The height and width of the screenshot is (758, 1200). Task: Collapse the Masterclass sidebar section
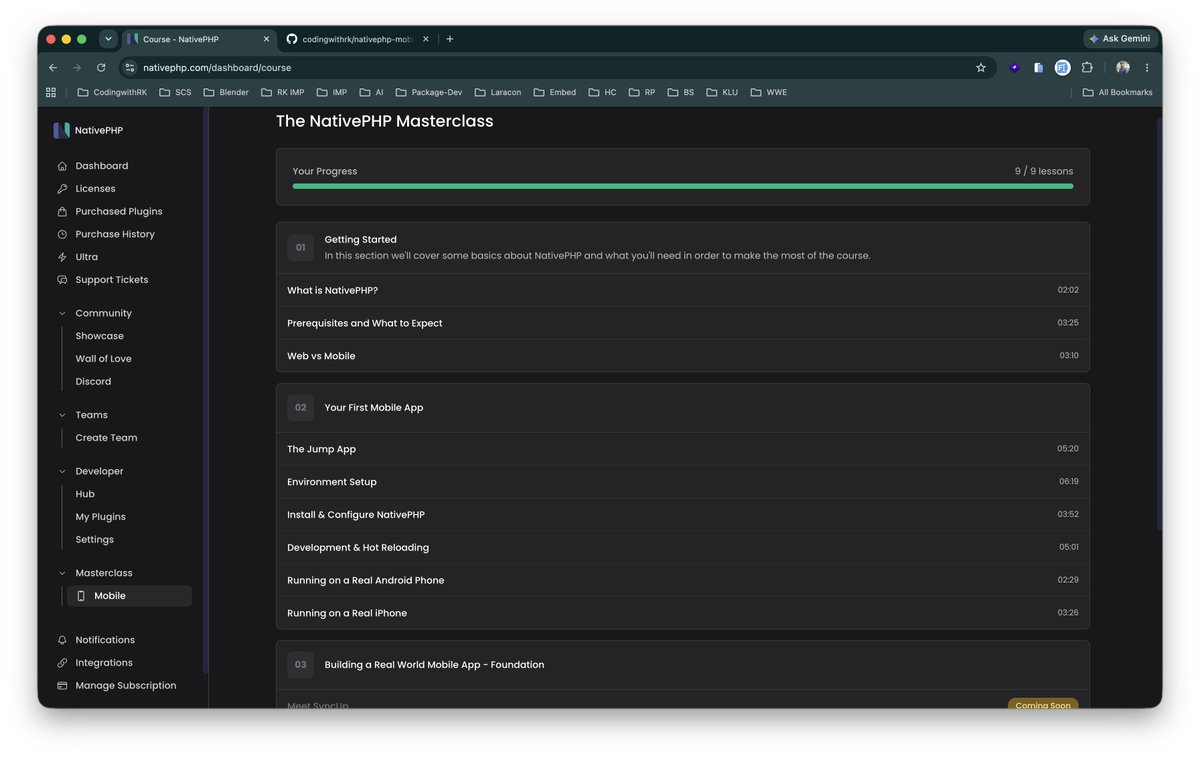[x=62, y=573]
